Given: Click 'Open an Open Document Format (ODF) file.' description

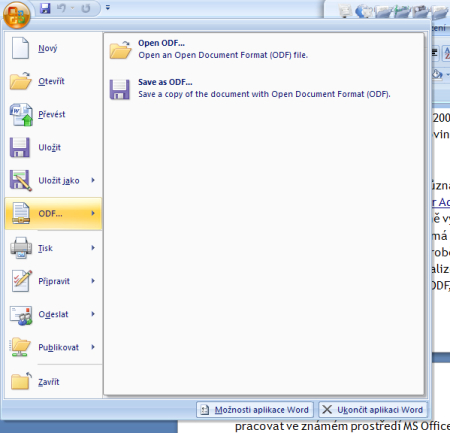Looking at the screenshot, I should coord(223,55).
